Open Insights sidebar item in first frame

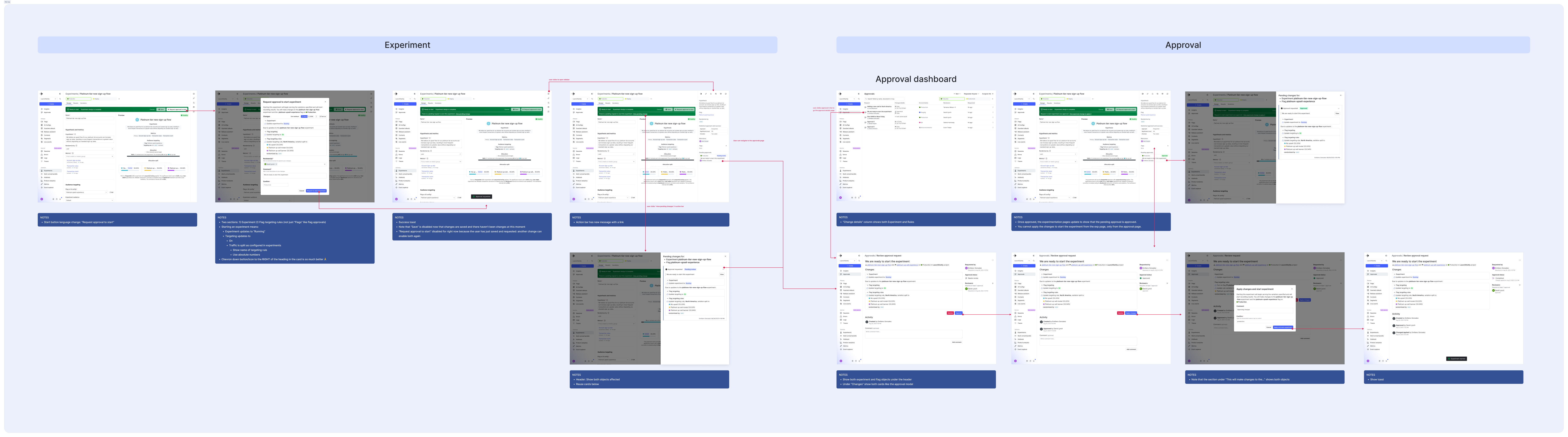tap(51, 109)
